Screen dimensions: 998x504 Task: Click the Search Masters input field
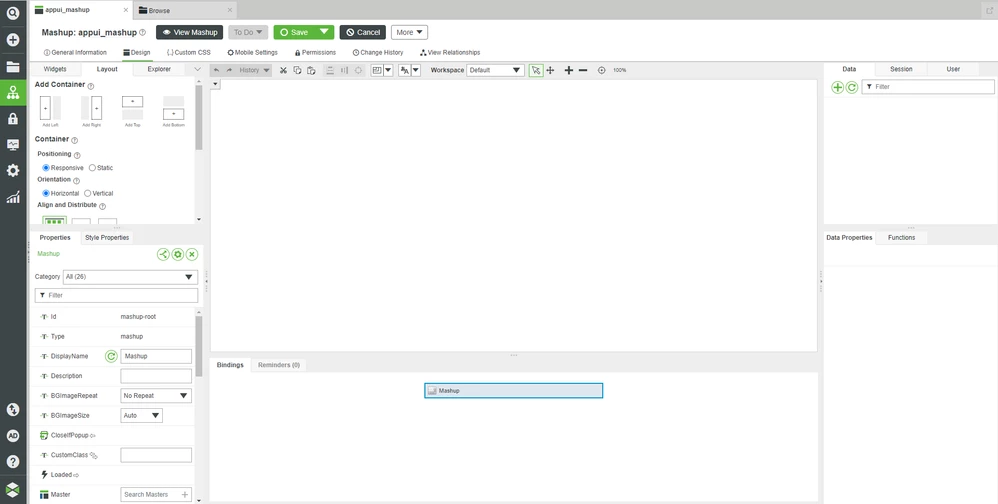pyautogui.click(x=156, y=494)
